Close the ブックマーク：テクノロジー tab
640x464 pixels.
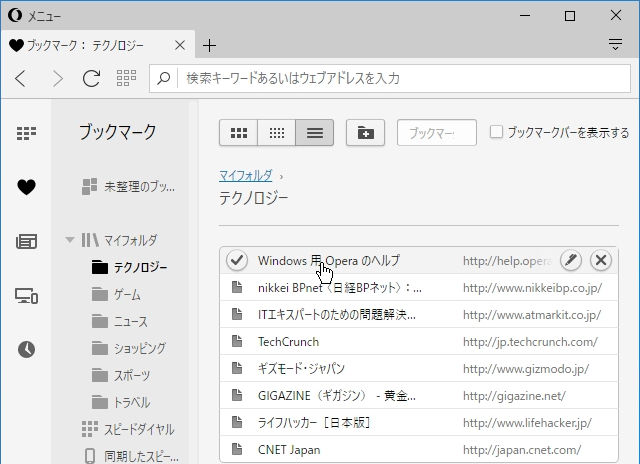click(x=180, y=45)
